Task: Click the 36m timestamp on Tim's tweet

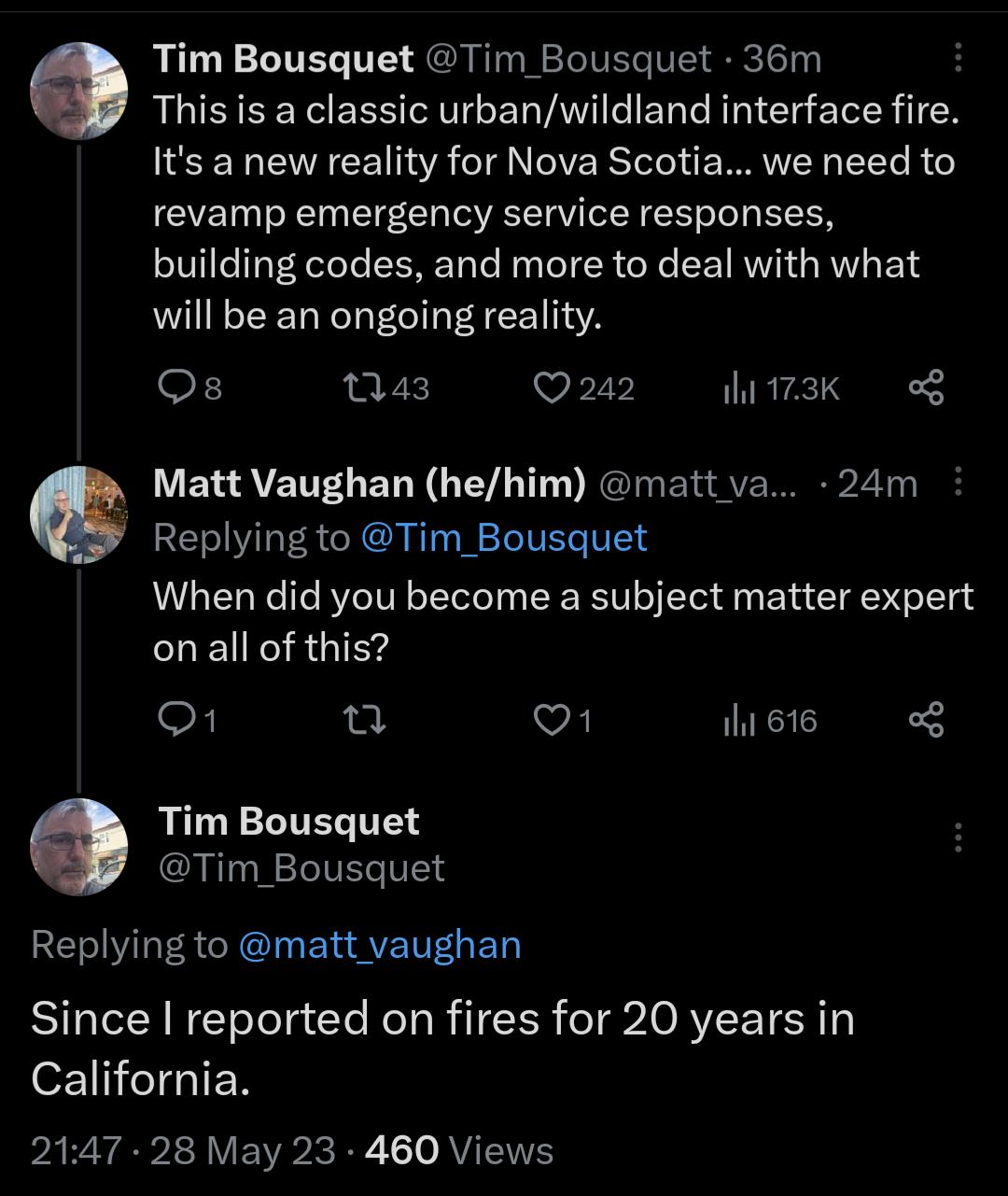Action: (x=778, y=58)
